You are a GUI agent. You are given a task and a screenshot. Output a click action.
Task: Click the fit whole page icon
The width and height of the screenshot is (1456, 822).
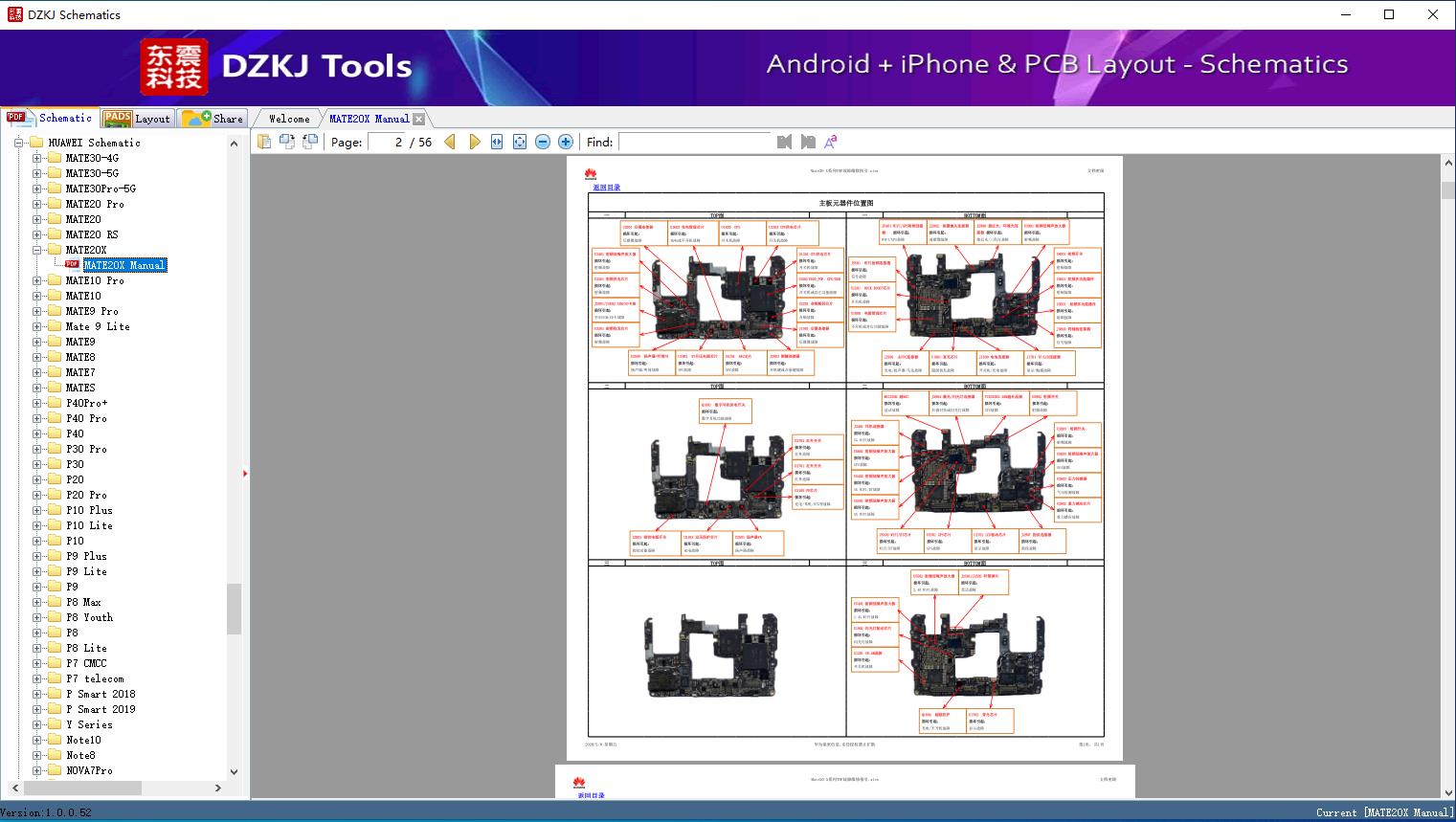pos(520,142)
